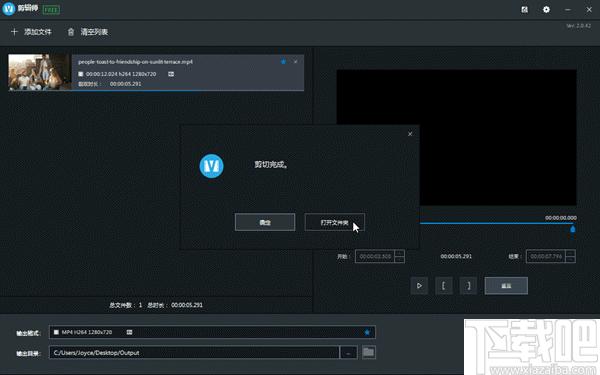
Task: Click the blue star icon in file row
Action: tap(283, 62)
